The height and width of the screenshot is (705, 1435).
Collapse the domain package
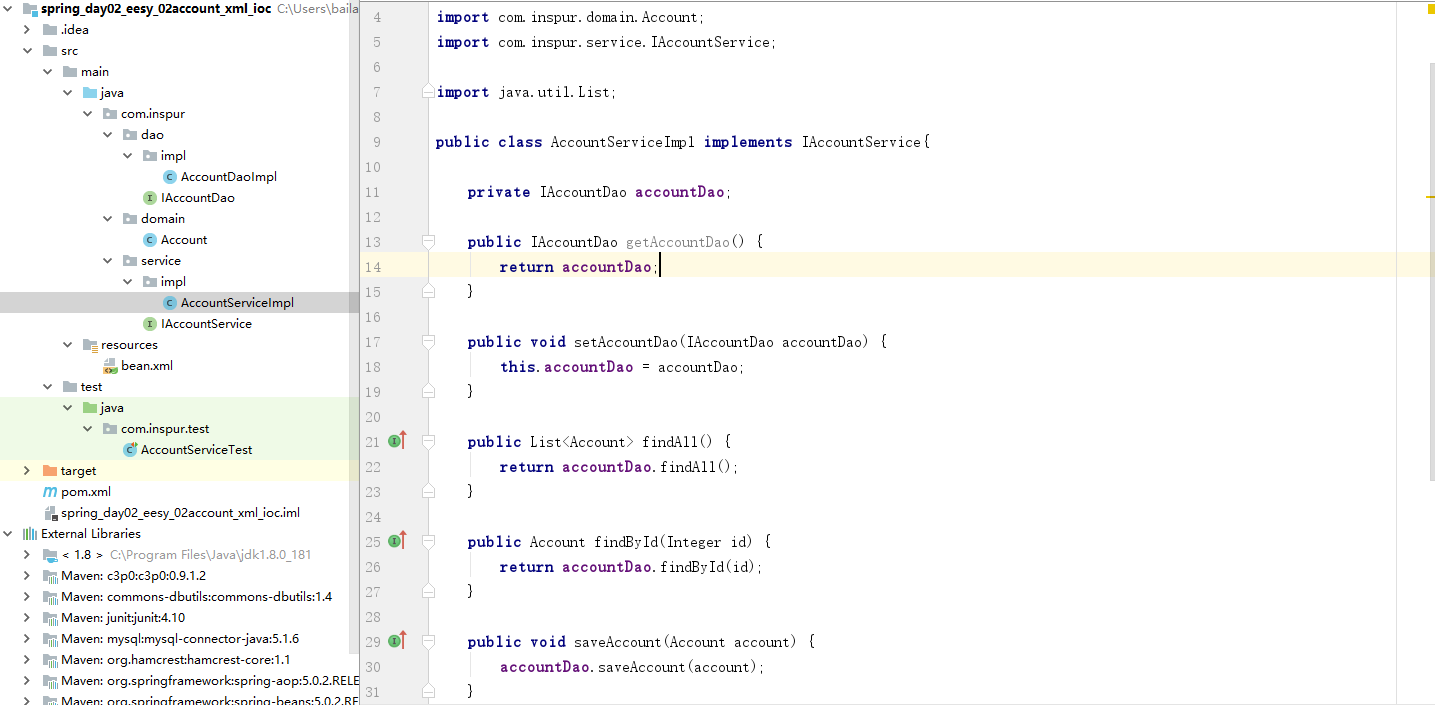(x=108, y=219)
